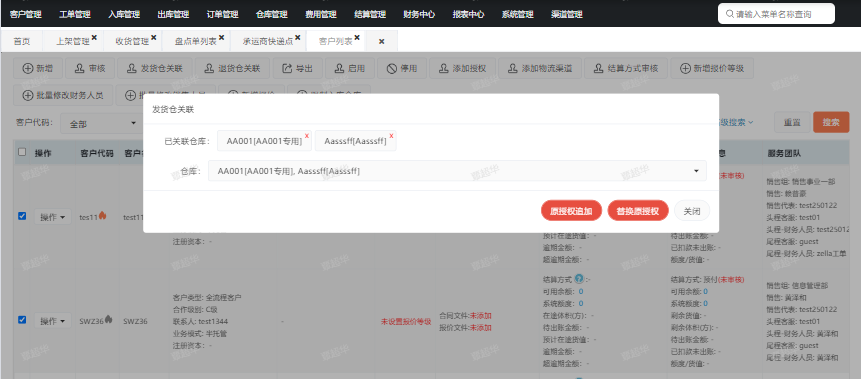Click the orange 搜索 search button
The image size is (861, 379).
tap(831, 122)
